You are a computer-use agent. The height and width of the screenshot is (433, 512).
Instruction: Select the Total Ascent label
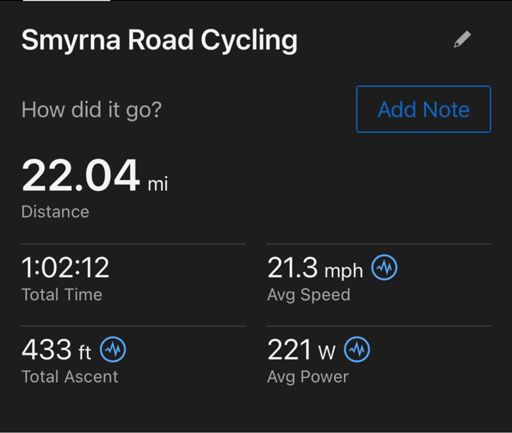point(70,377)
